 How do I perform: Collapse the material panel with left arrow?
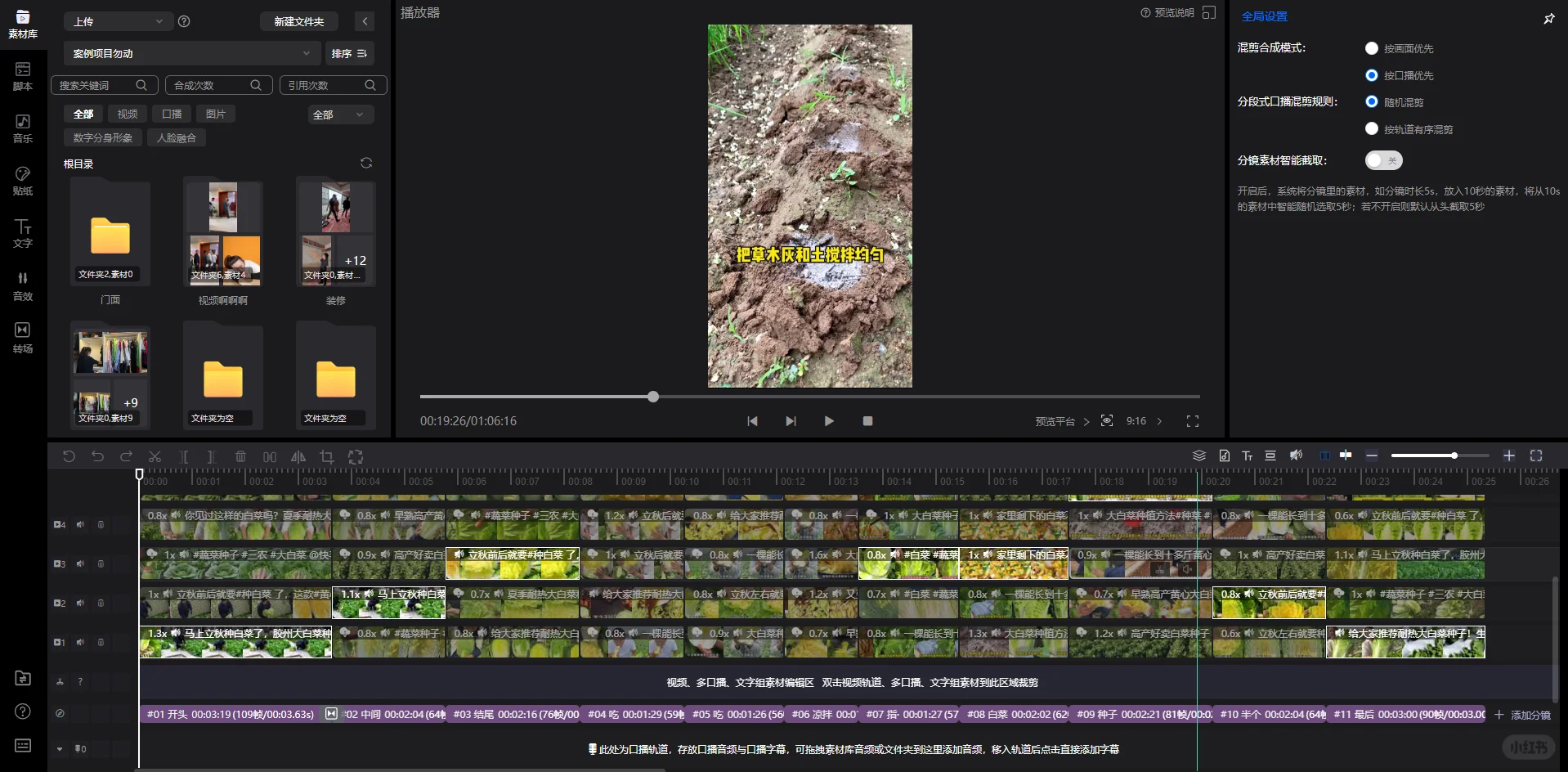pyautogui.click(x=365, y=21)
